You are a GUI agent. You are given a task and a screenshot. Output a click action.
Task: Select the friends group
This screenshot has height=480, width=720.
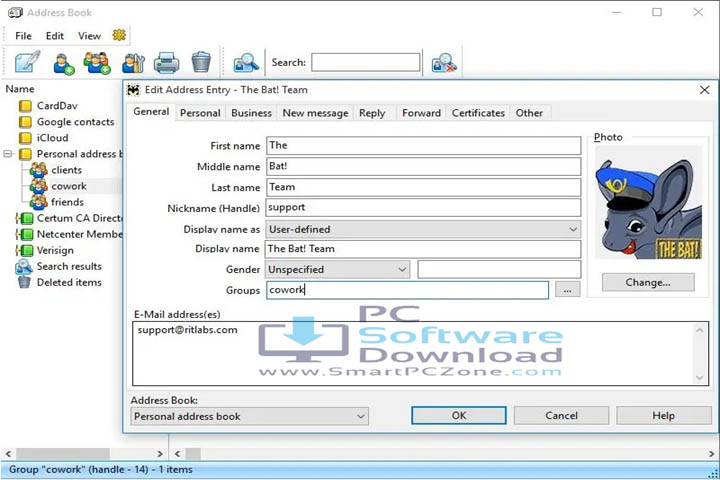(57, 202)
